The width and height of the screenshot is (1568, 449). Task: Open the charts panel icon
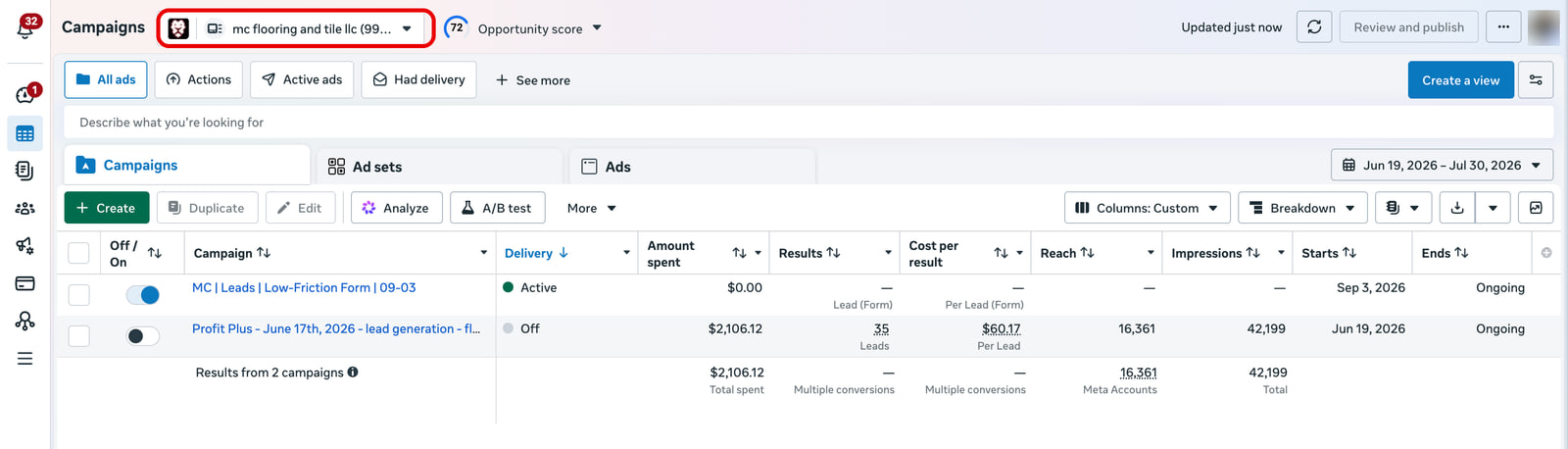click(x=1536, y=208)
